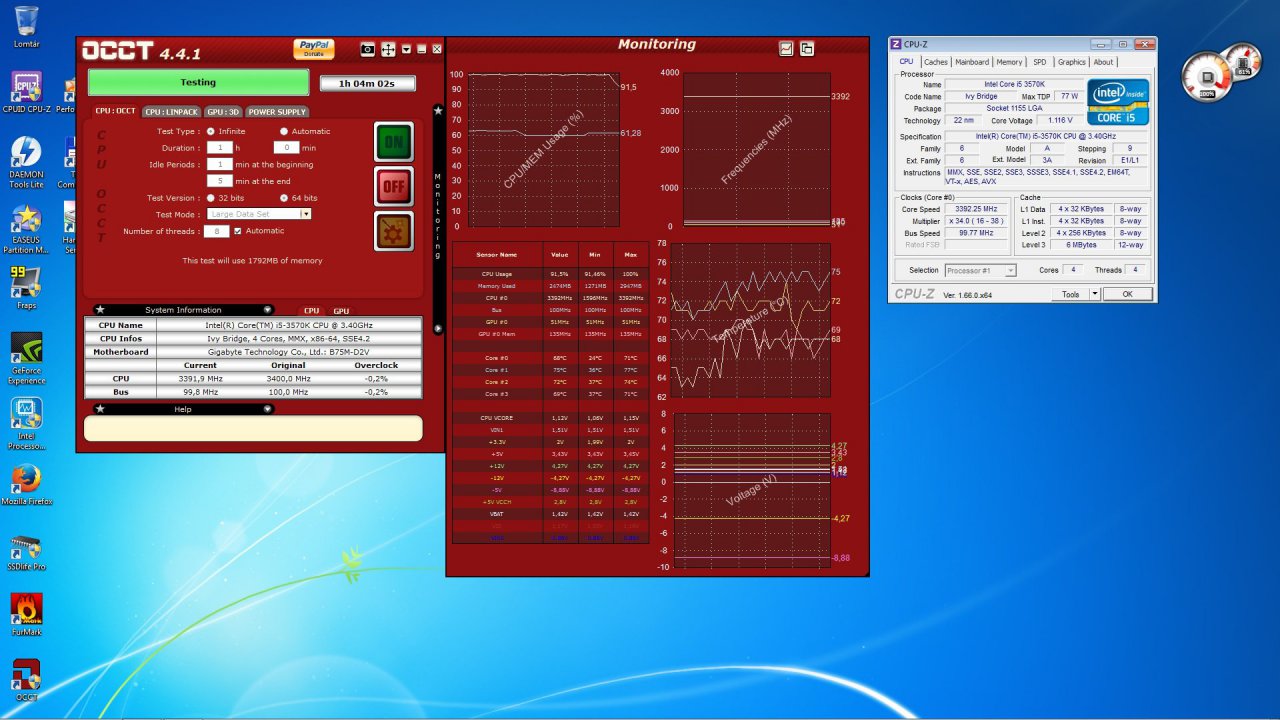Open the Tools dropdown arrow in CPU-Z
The width and height of the screenshot is (1280, 720).
click(1095, 294)
